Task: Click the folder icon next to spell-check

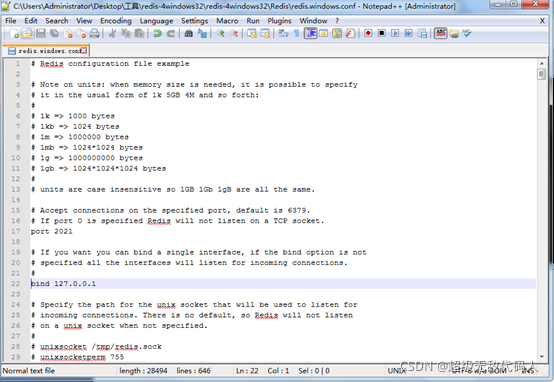Action: 454,34
